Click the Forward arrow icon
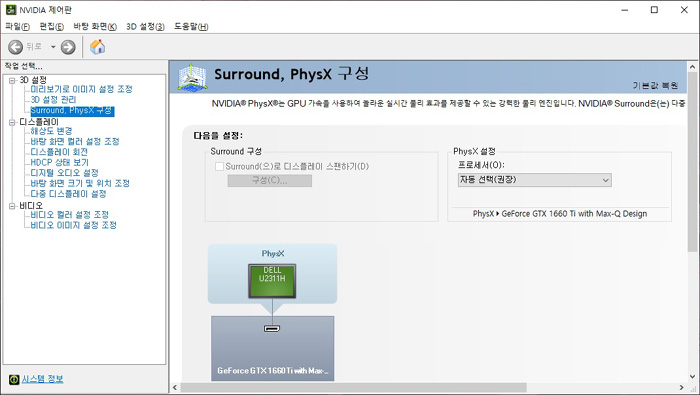The height and width of the screenshot is (395, 700). [68, 47]
